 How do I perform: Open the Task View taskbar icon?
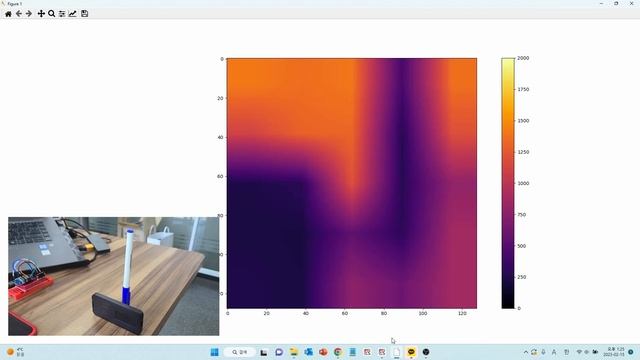click(264, 352)
